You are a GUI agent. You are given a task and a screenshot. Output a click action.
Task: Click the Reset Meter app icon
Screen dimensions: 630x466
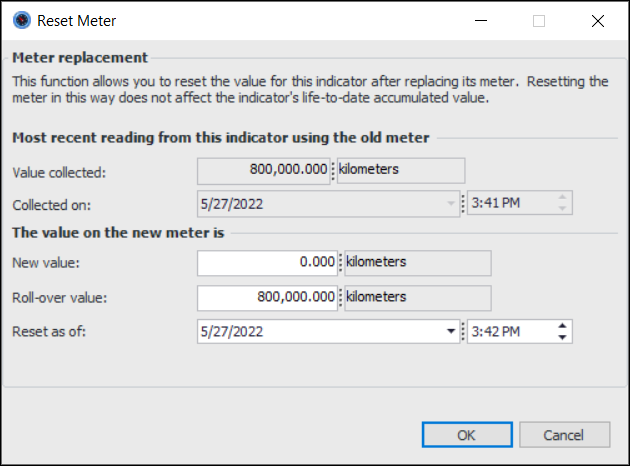22,20
